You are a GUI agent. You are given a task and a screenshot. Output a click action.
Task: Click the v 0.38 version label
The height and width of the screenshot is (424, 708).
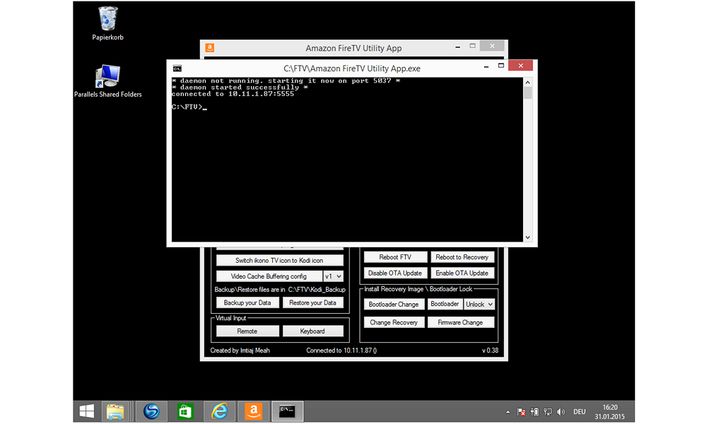coord(490,350)
